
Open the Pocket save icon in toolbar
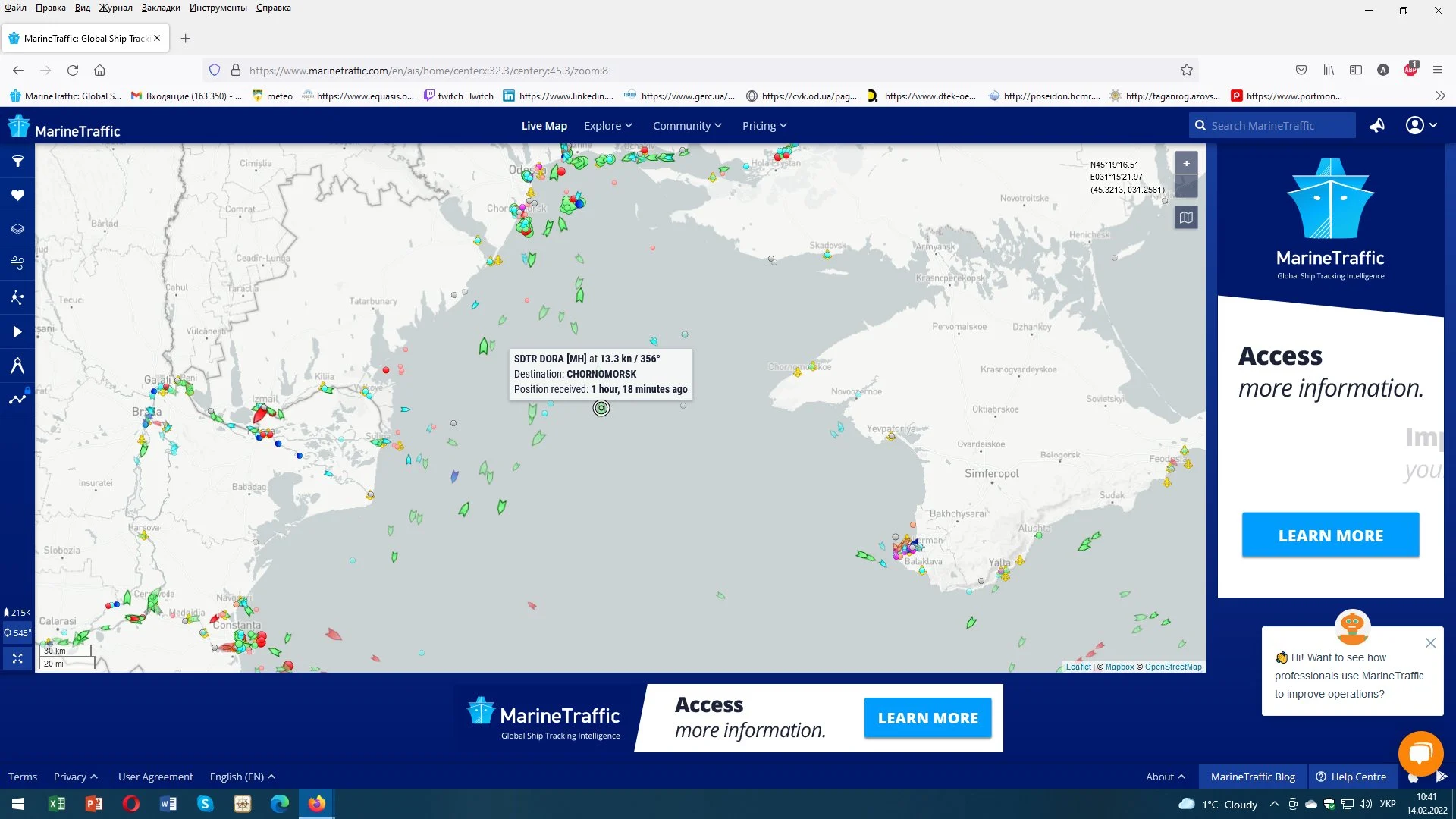[x=1301, y=71]
